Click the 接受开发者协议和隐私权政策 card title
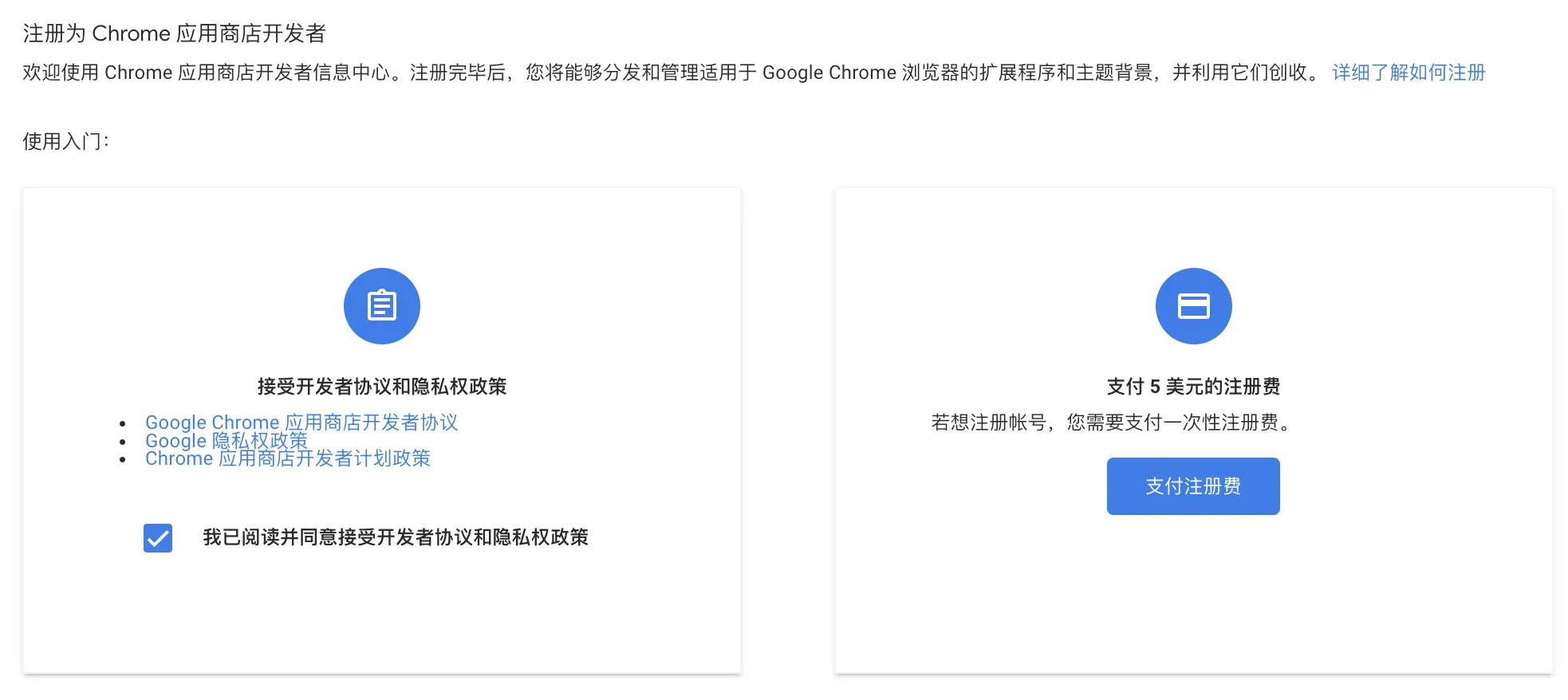 click(x=381, y=387)
